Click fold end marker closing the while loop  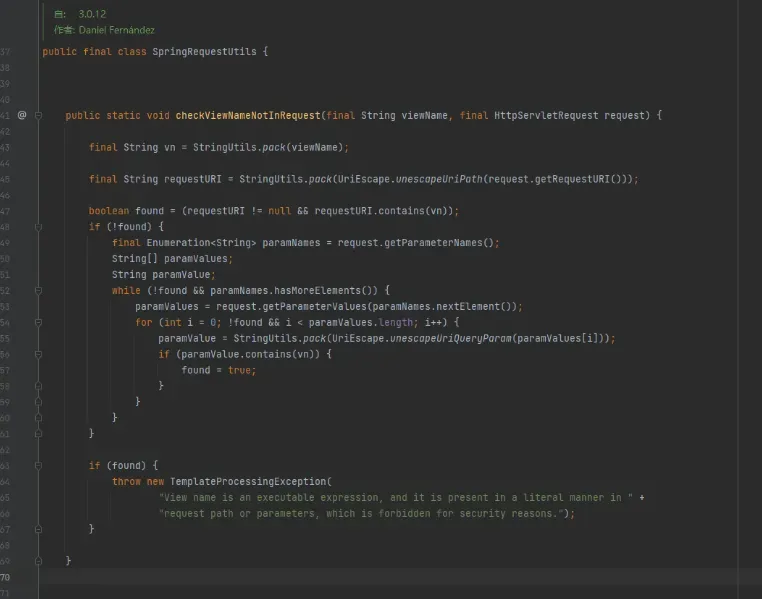(x=38, y=418)
